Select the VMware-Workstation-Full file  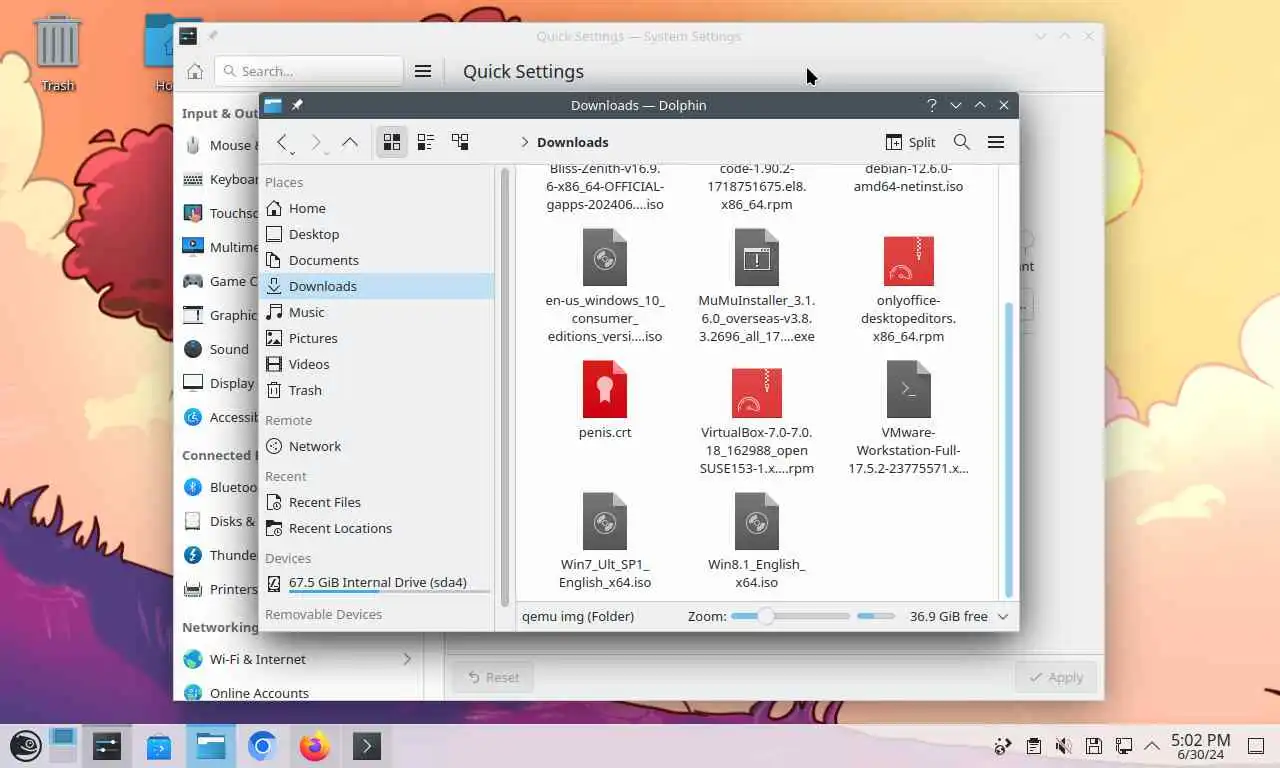pyautogui.click(x=908, y=418)
